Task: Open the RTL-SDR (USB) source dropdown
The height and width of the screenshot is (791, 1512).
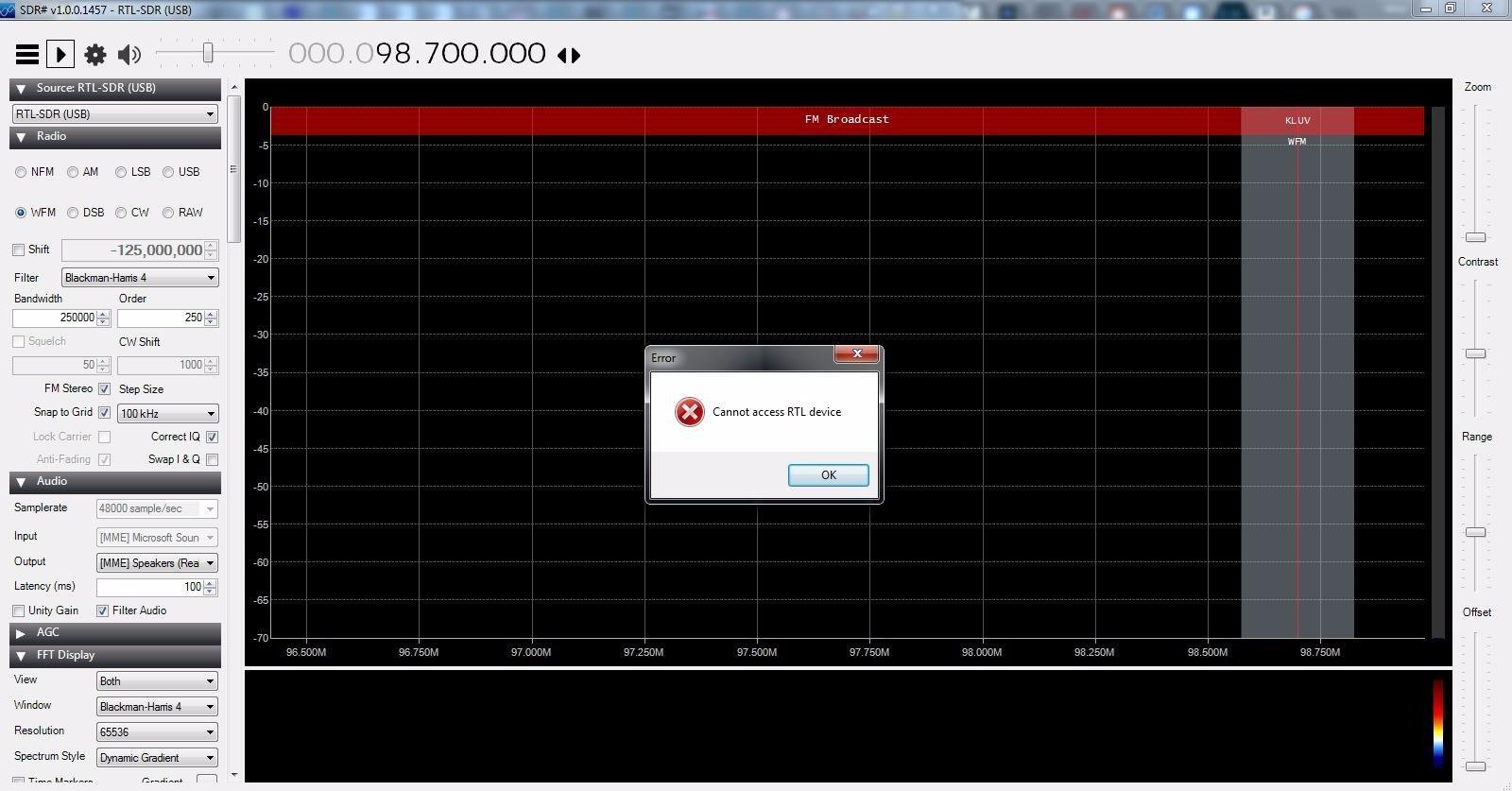Action: (x=115, y=114)
